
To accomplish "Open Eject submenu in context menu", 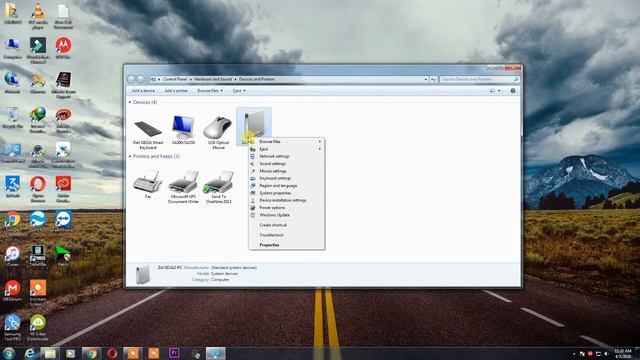I will pyautogui.click(x=287, y=149).
